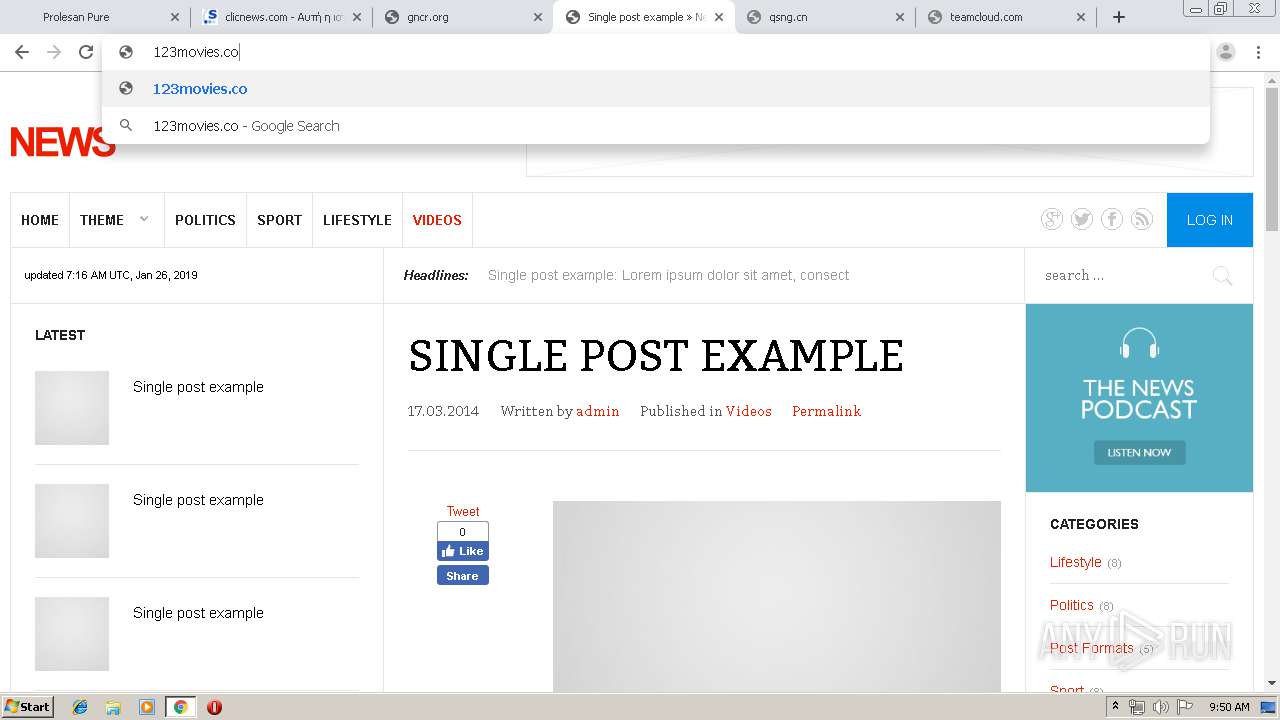1280x720 pixels.
Task: Open the media player taskbar icon
Action: tap(147, 707)
